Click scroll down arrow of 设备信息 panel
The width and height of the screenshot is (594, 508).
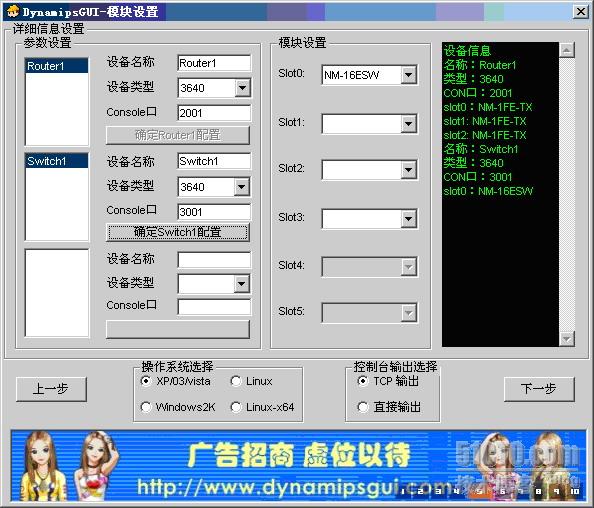pyautogui.click(x=567, y=339)
